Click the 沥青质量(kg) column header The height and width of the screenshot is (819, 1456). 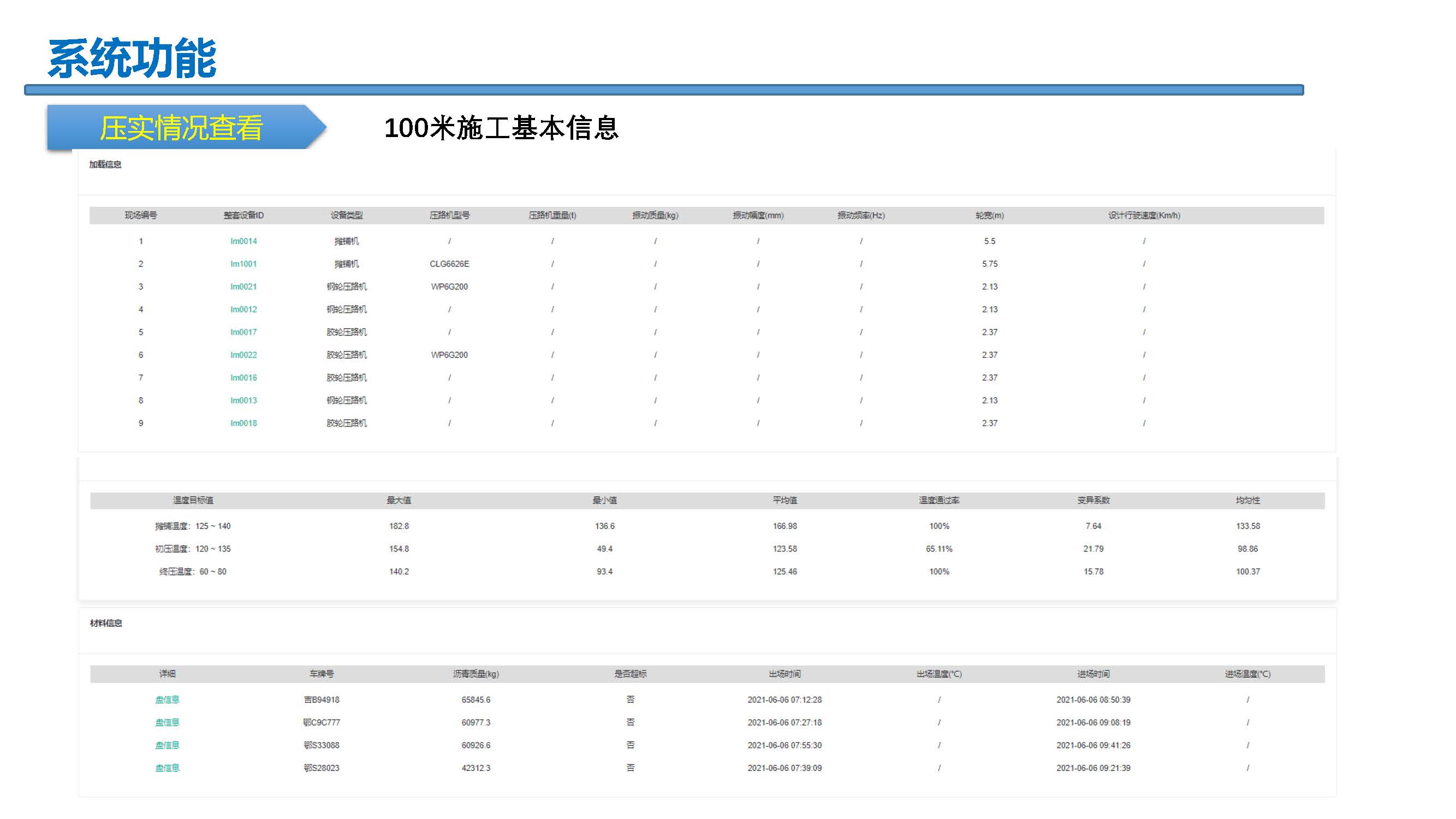(x=476, y=674)
